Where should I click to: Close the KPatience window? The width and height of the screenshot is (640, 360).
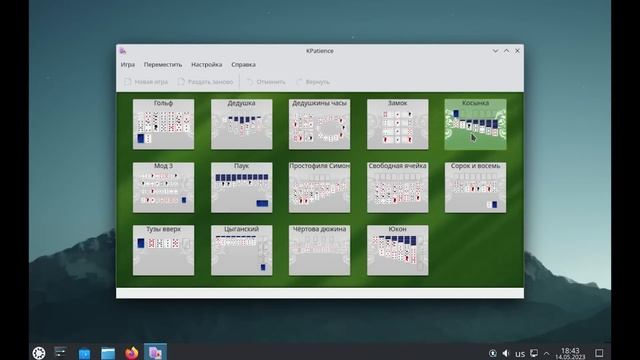pyautogui.click(x=517, y=51)
